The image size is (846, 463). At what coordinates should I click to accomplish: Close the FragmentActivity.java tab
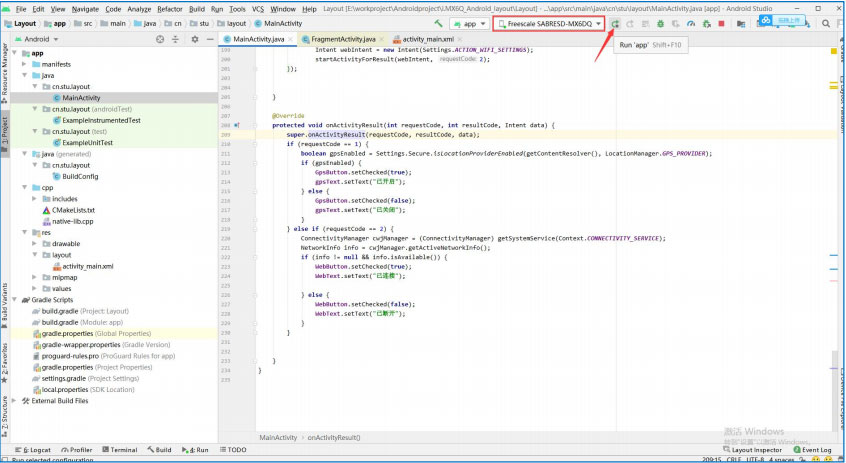(381, 39)
